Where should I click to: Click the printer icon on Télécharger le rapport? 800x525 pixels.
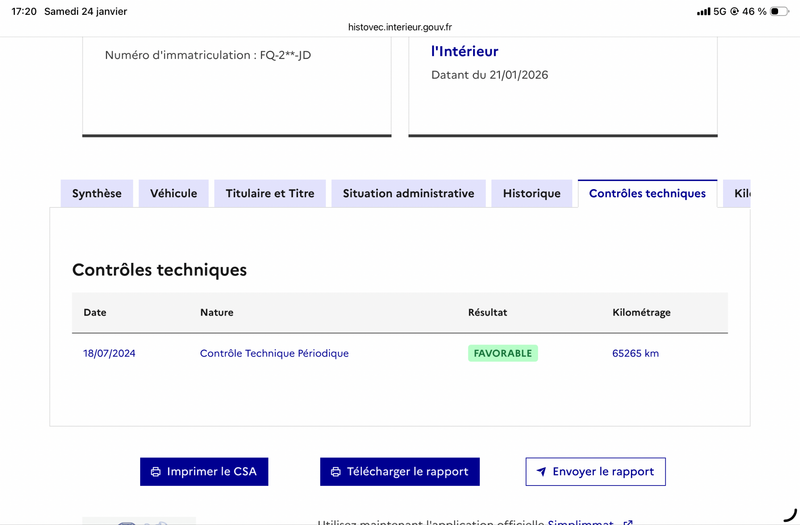tap(335, 472)
